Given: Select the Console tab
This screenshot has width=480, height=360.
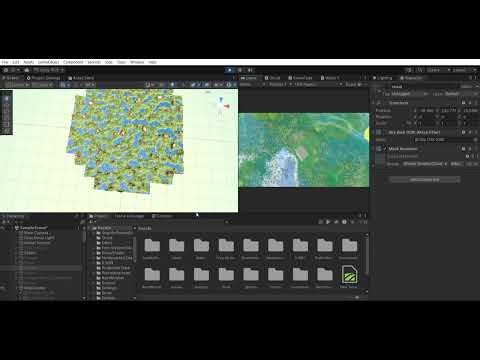Looking at the screenshot, I should [162, 216].
